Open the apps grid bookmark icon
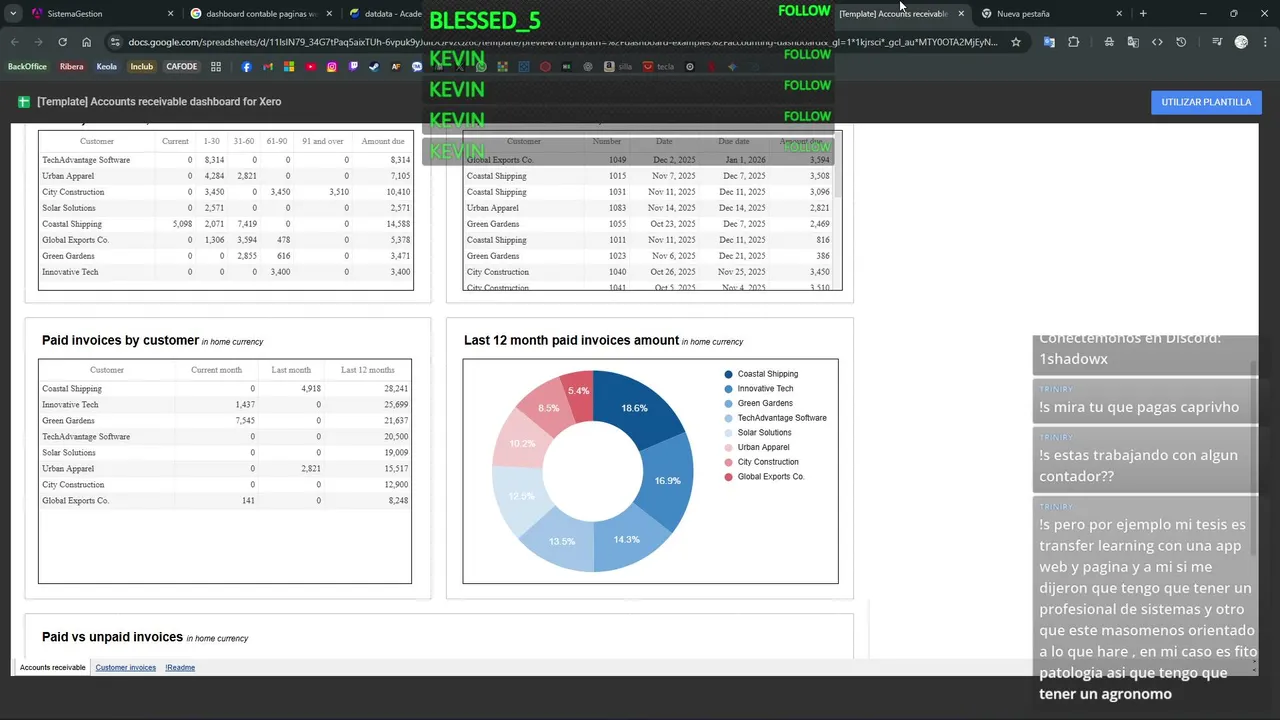The width and height of the screenshot is (1280, 720). click(x=215, y=67)
